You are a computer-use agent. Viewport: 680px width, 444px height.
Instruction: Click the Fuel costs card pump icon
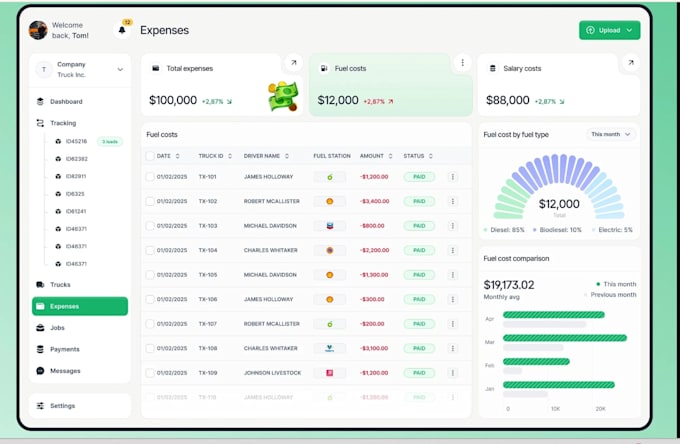point(324,69)
